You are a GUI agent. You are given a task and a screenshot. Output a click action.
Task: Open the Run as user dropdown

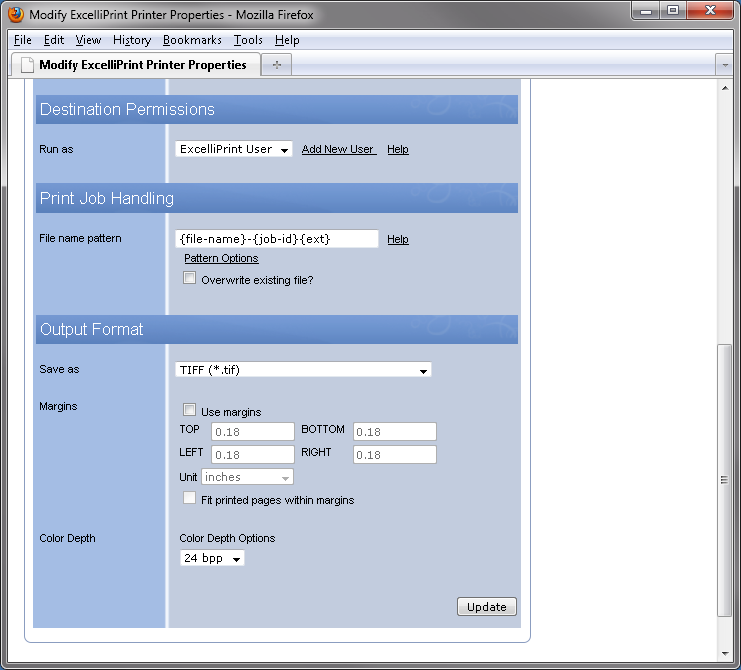[233, 149]
